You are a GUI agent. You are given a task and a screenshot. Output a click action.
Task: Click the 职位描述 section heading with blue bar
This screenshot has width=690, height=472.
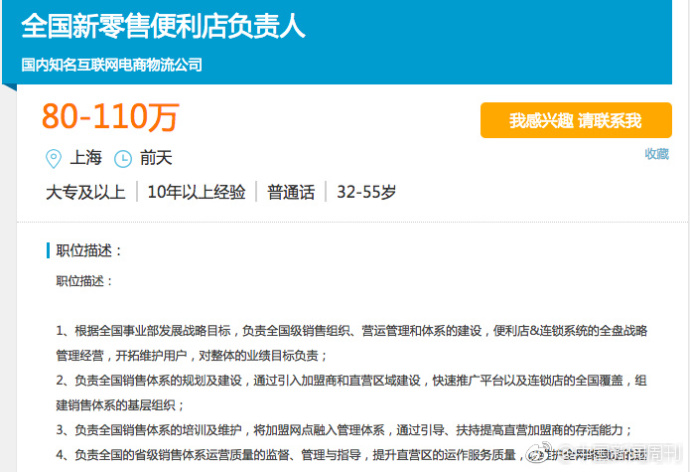click(88, 250)
